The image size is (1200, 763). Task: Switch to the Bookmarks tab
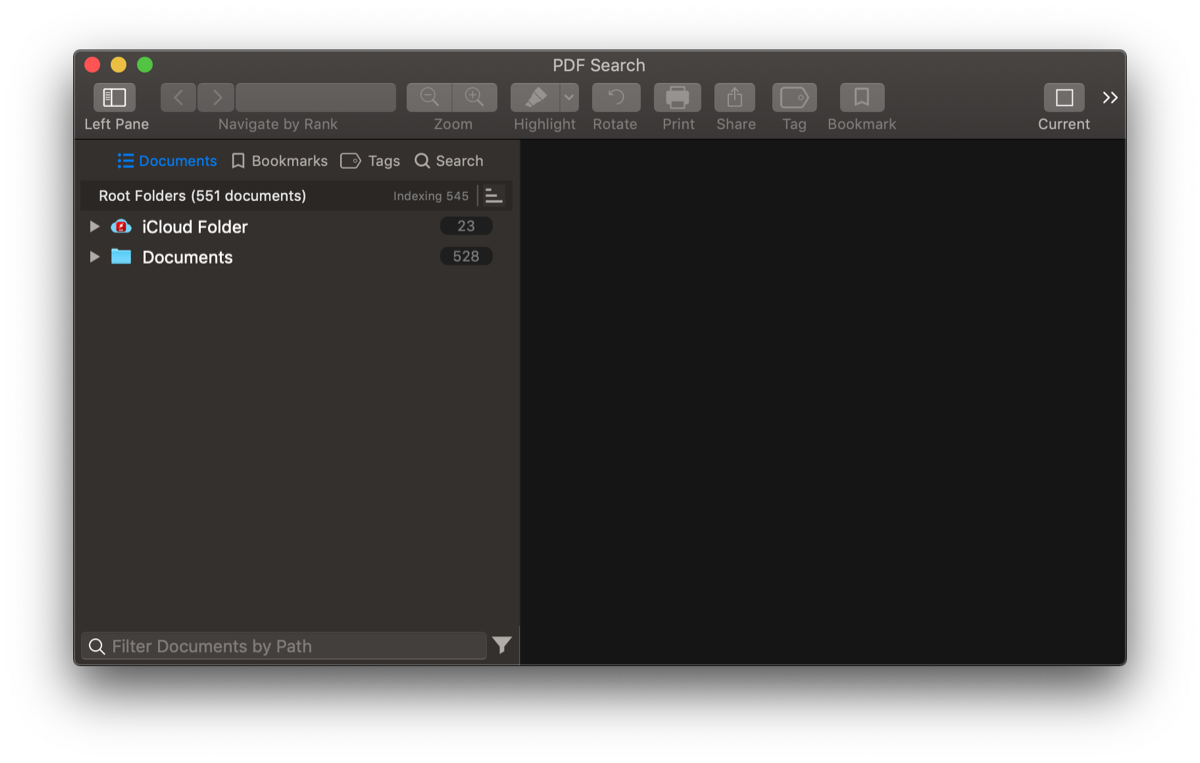[x=279, y=161]
